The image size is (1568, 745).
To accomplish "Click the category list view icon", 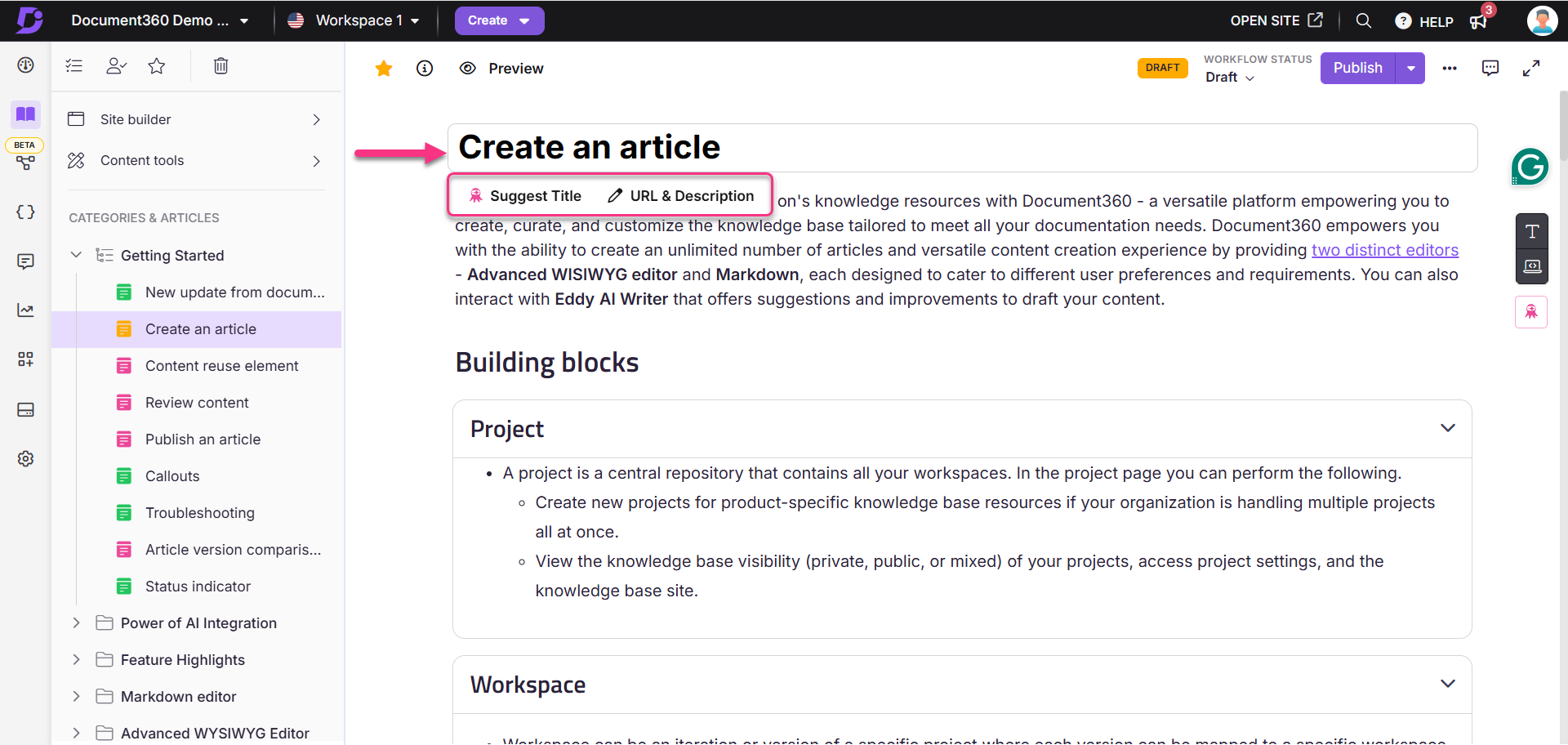I will click(74, 66).
